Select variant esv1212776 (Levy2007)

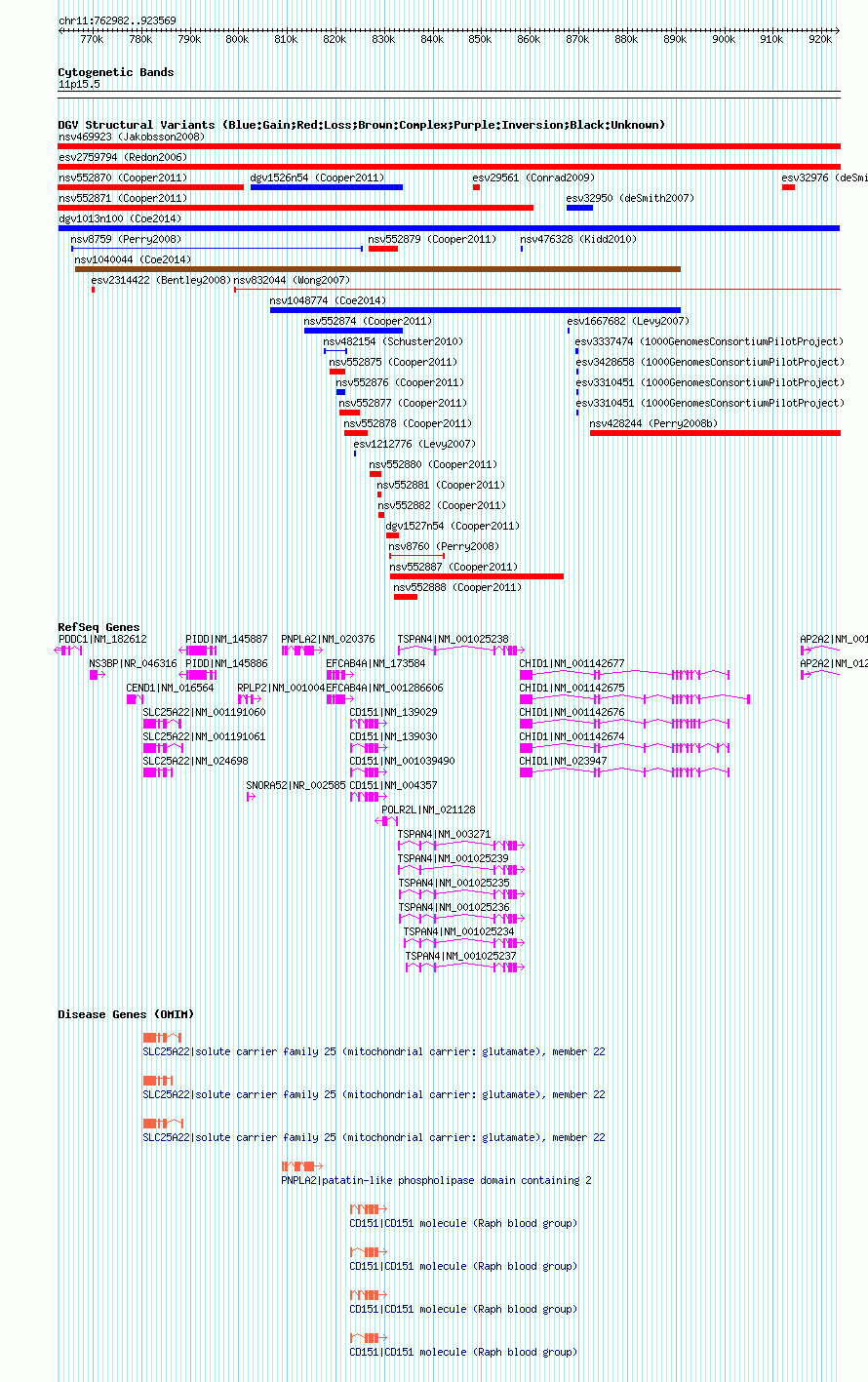pyautogui.click(x=414, y=444)
